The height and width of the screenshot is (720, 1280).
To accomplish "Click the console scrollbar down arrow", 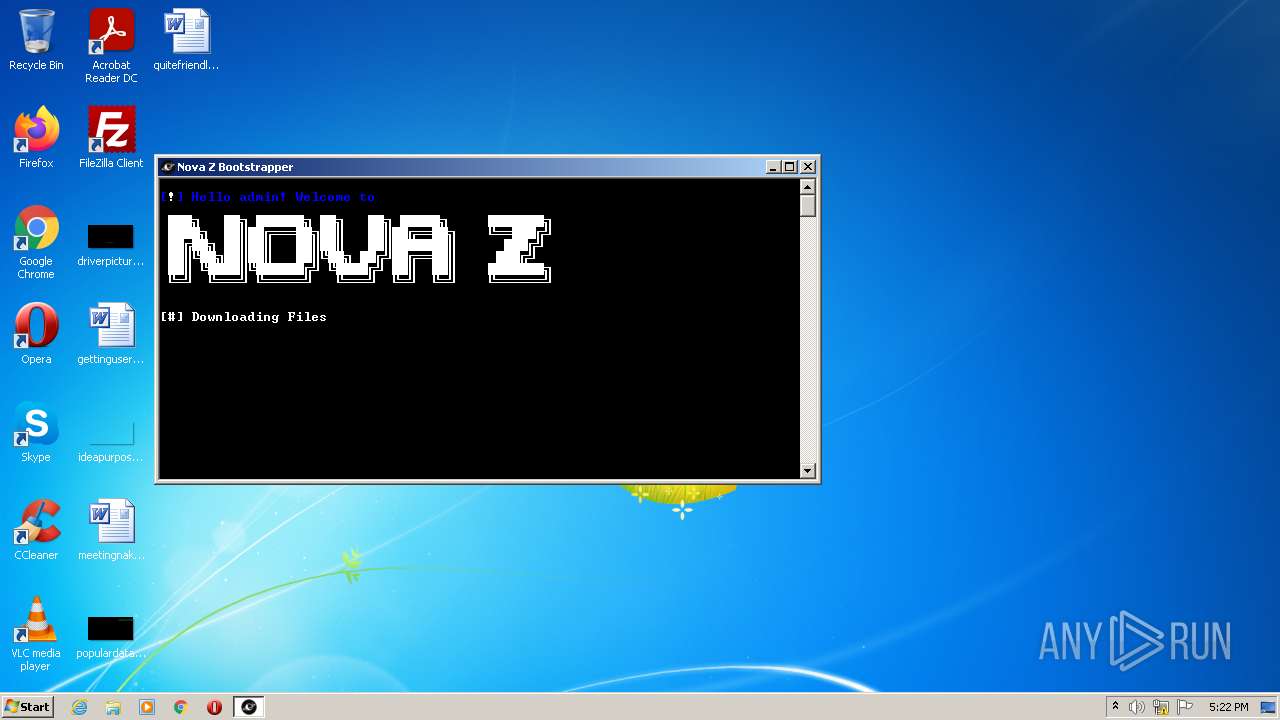I will click(808, 470).
